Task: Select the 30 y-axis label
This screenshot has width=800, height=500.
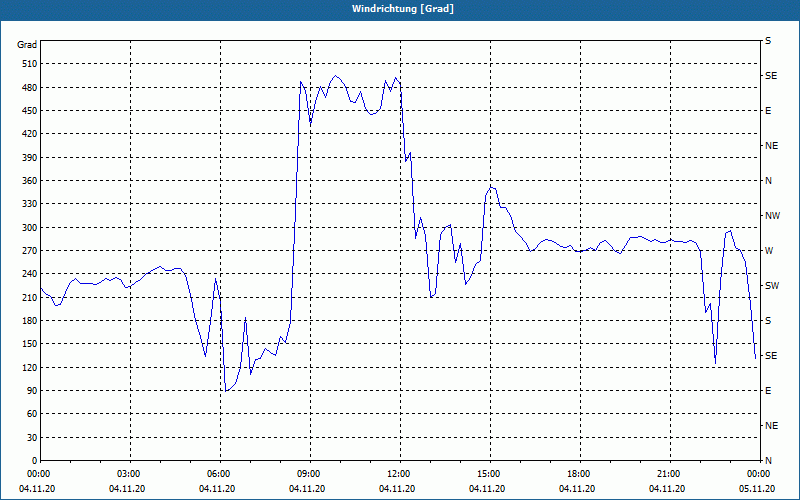Action: pyautogui.click(x=32, y=437)
